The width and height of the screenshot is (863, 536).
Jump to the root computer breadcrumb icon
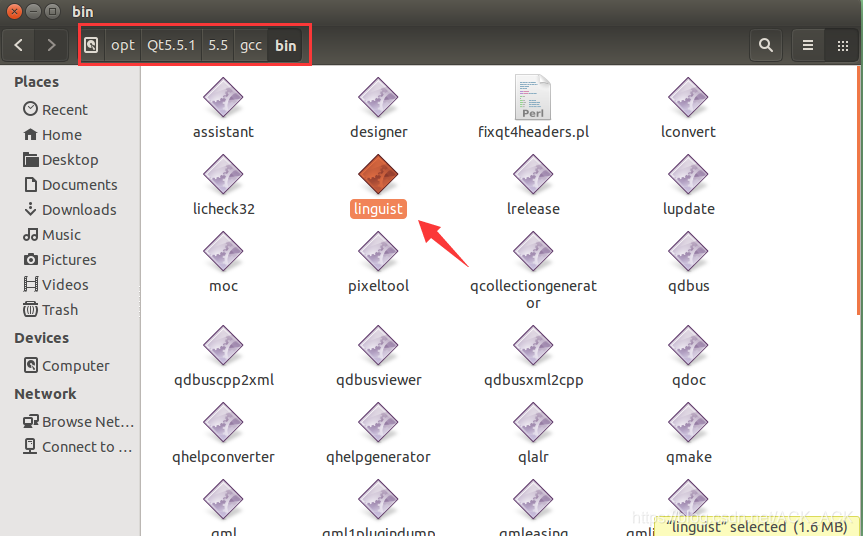point(91,45)
